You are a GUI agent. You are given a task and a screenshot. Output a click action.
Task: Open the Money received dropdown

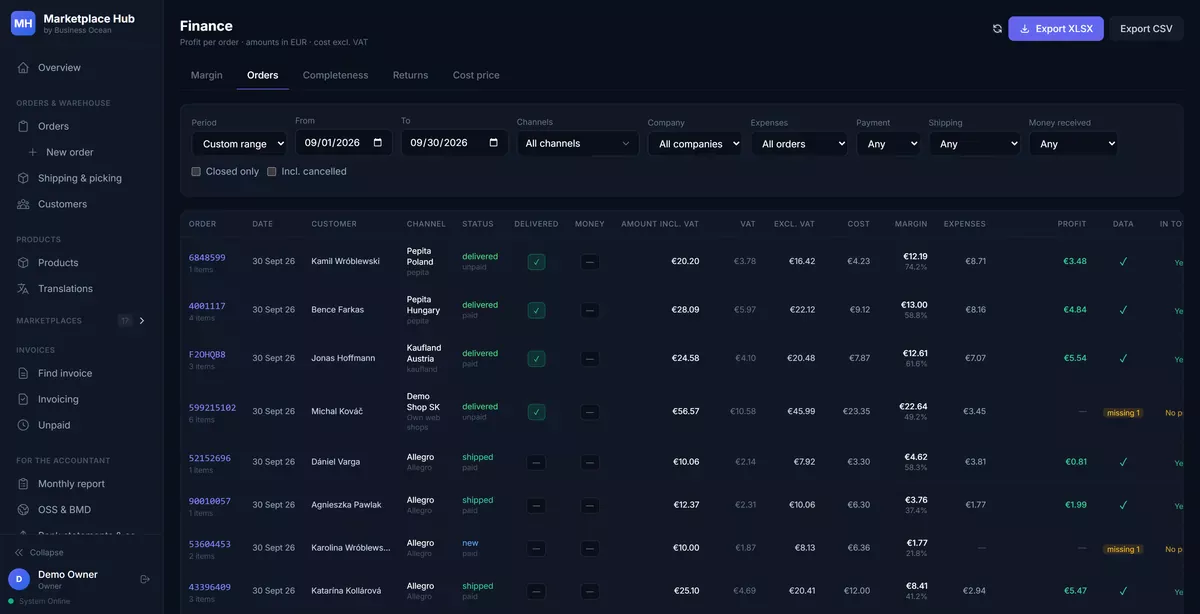[x=1074, y=144]
